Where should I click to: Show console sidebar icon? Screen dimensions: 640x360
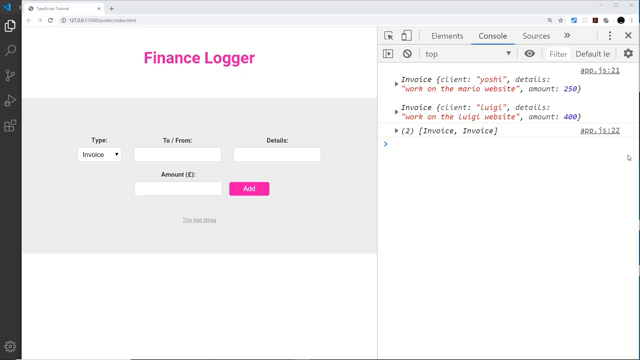coord(388,54)
